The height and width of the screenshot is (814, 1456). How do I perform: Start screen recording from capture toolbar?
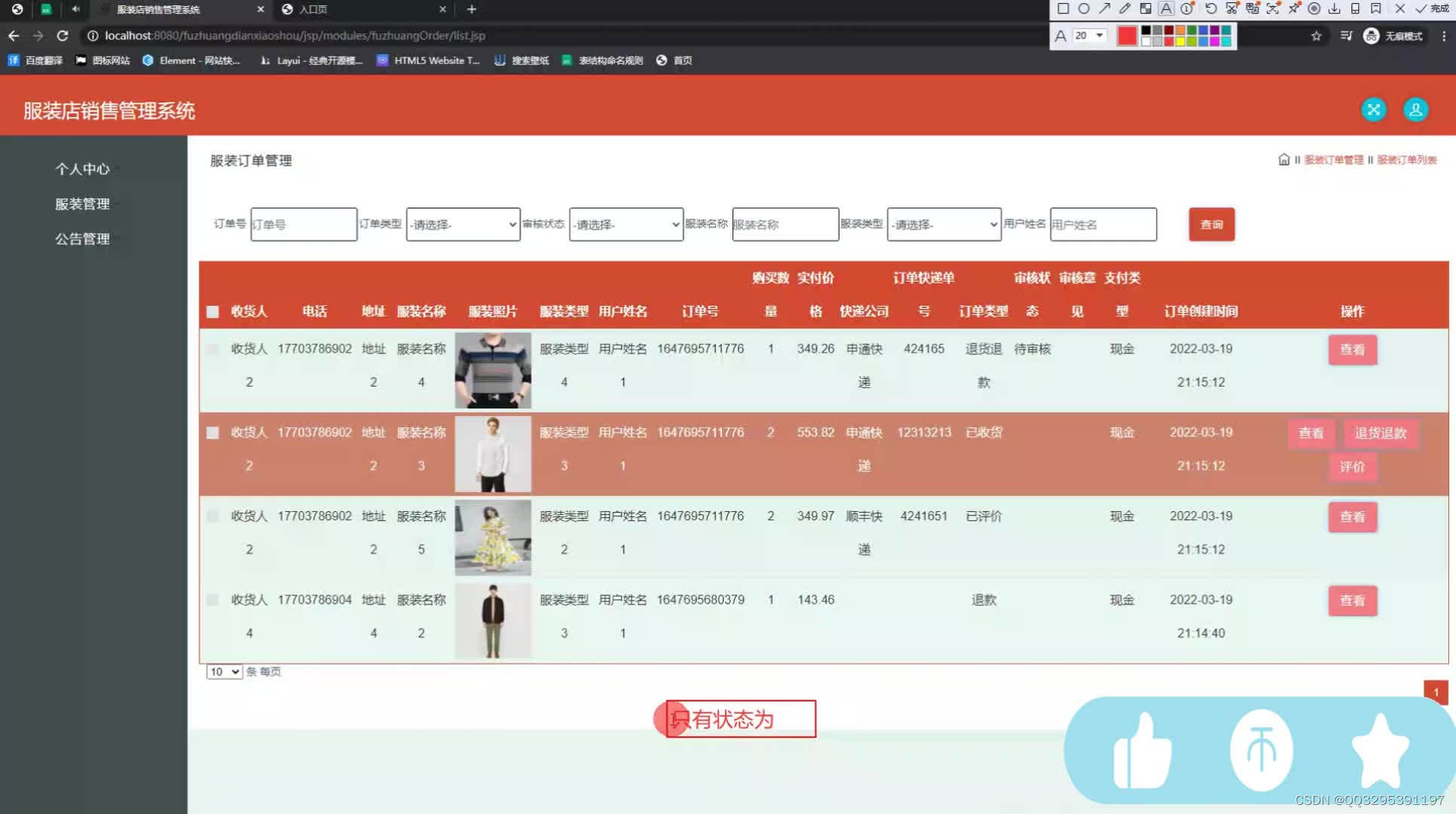click(x=1314, y=8)
